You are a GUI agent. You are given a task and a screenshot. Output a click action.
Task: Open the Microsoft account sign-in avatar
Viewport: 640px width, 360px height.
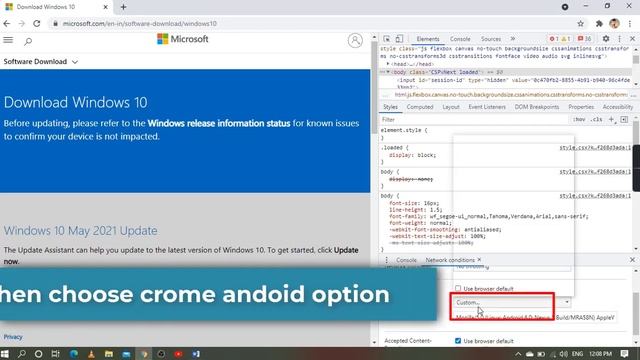click(x=355, y=40)
